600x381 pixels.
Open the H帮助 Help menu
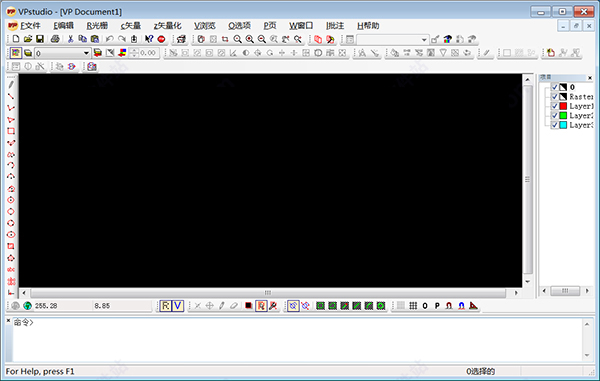pyautogui.click(x=368, y=26)
